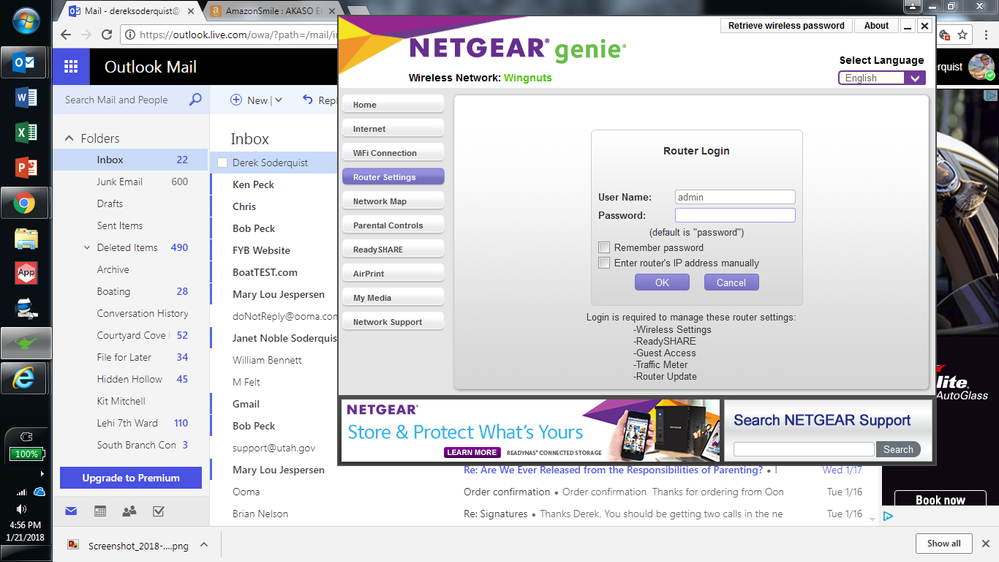Viewport: 999px width, 562px height.
Task: Switch to the AmazonSmile Chrome tab
Action: (x=273, y=11)
